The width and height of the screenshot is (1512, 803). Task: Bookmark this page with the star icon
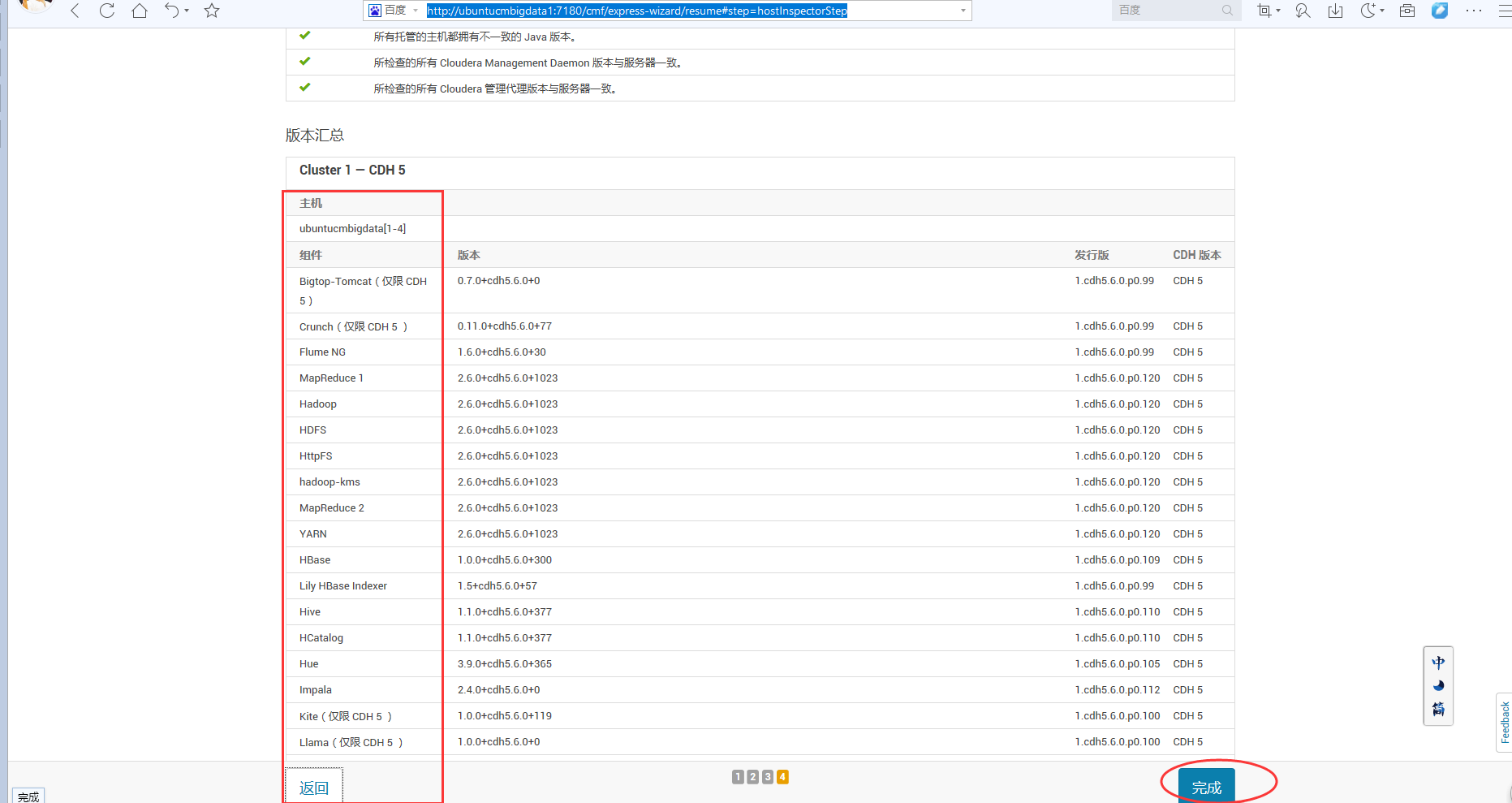click(212, 11)
